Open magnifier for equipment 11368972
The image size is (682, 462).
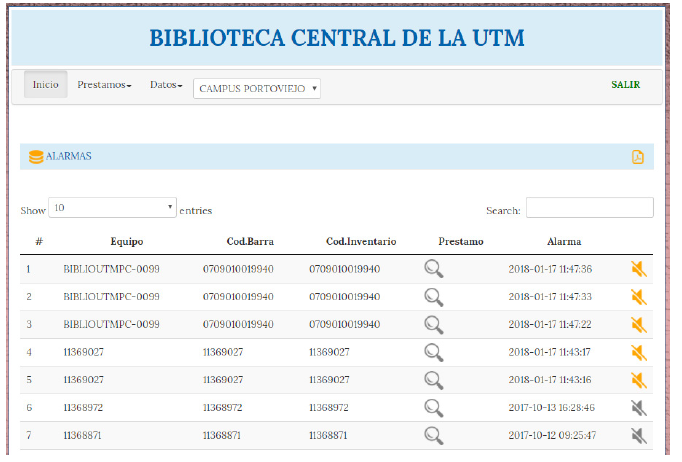pos(433,408)
